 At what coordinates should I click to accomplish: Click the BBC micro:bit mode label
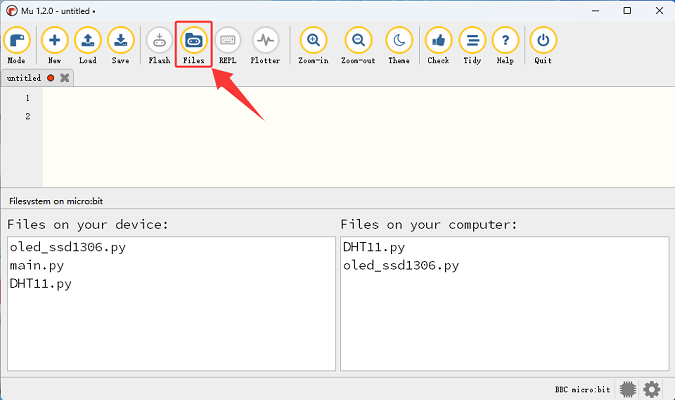pos(582,390)
